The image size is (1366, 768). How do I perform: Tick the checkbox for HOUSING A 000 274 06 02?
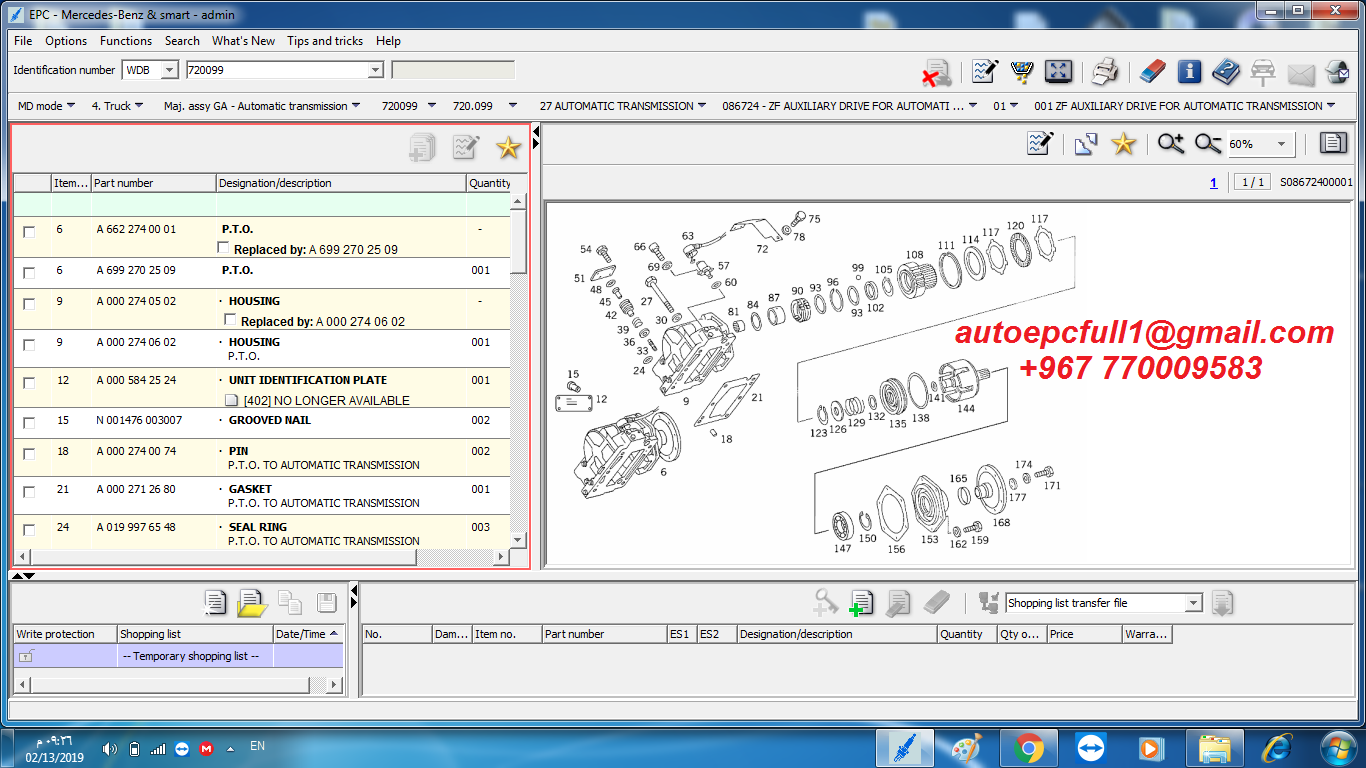(29, 344)
